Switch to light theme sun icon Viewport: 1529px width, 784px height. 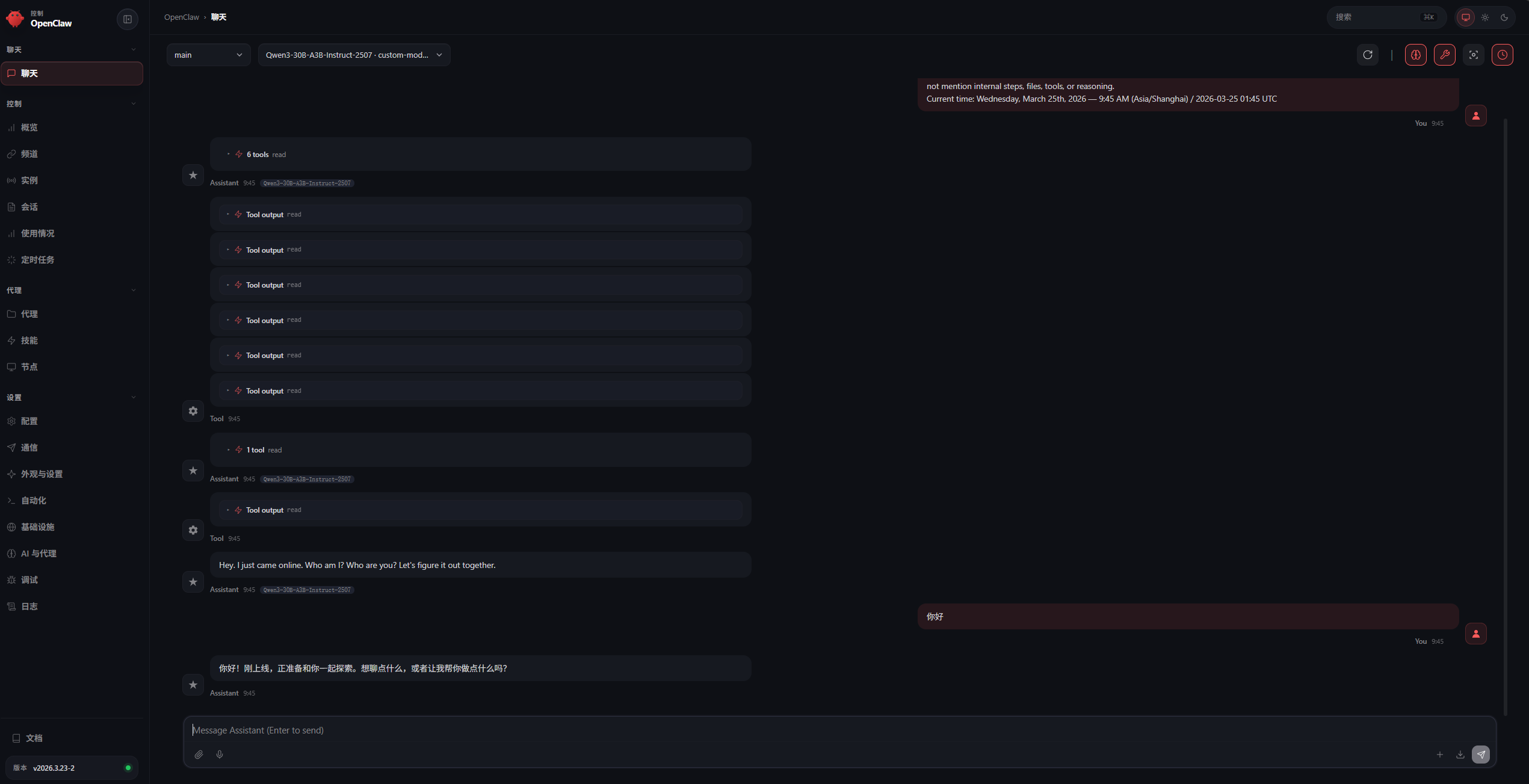tap(1485, 17)
